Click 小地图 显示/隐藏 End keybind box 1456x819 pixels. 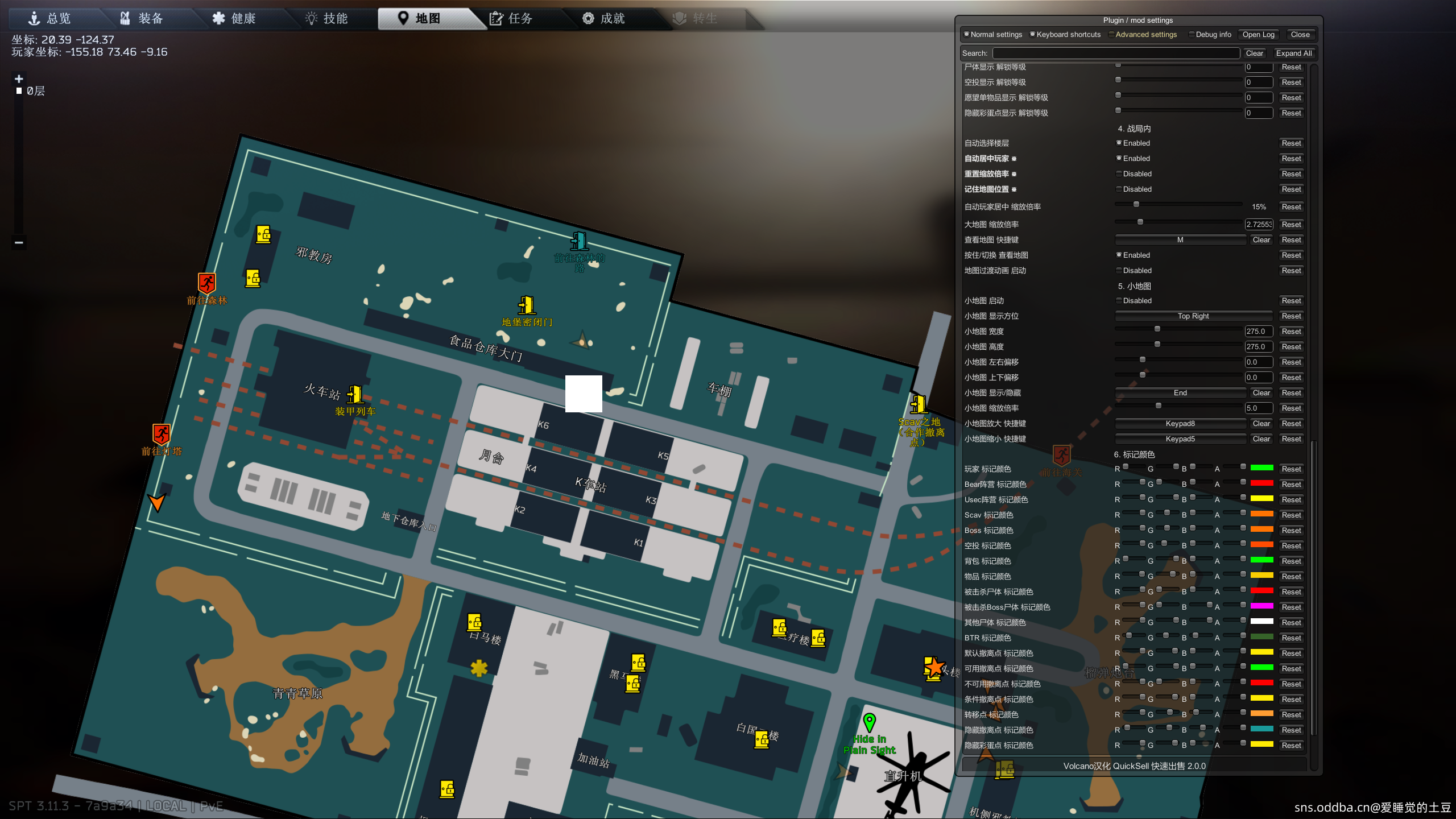[x=1180, y=392]
